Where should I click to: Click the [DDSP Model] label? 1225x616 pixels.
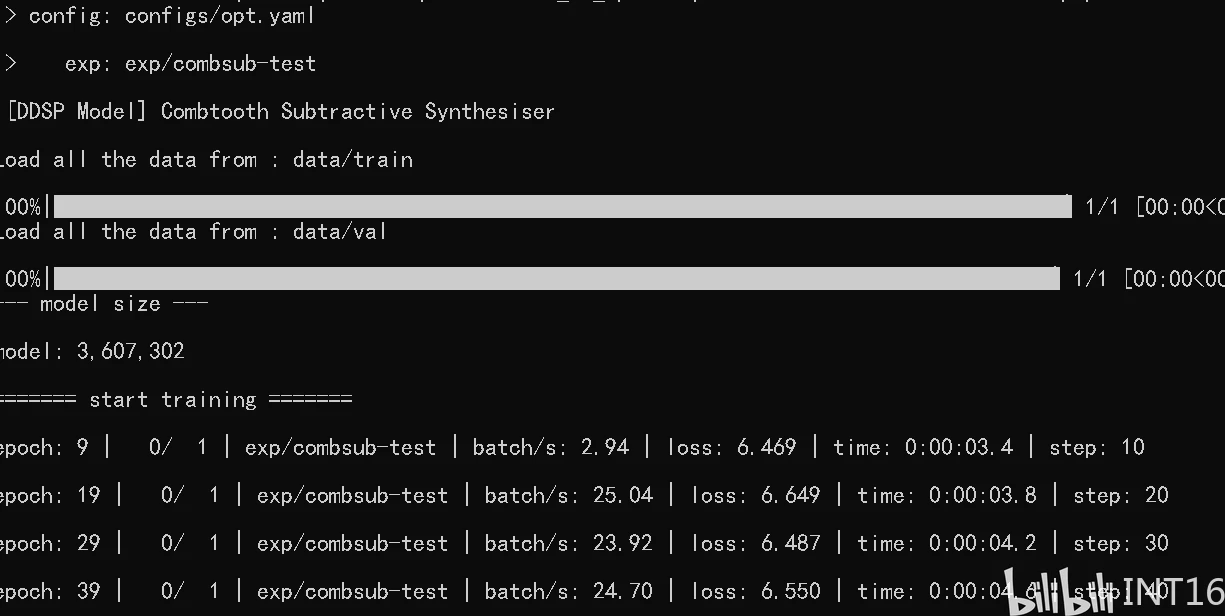point(76,111)
